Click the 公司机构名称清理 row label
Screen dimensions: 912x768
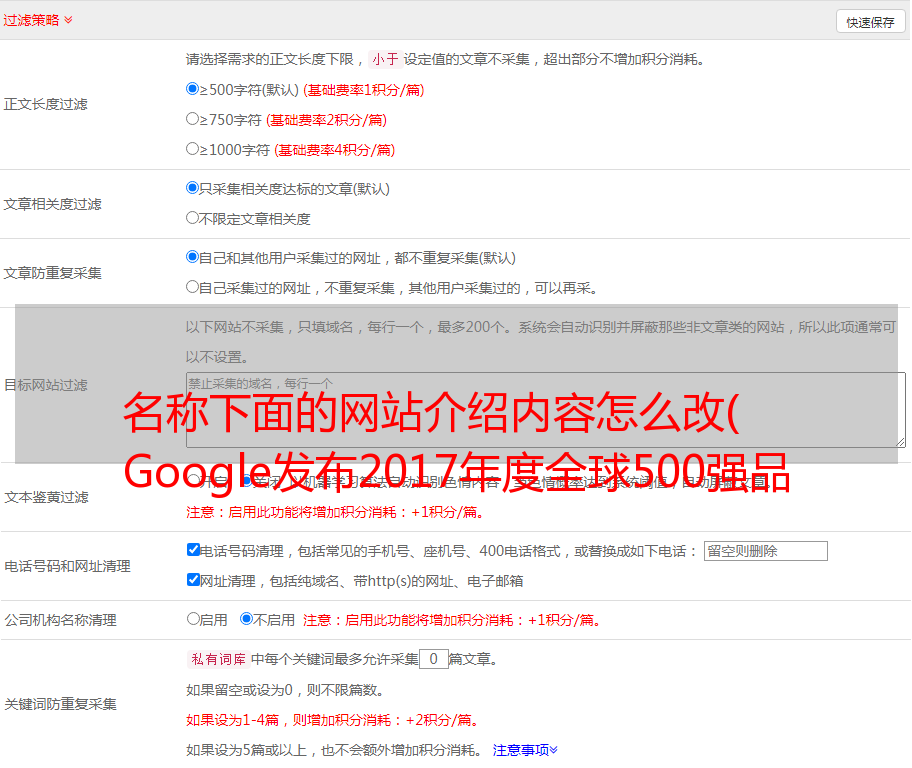(x=60, y=620)
